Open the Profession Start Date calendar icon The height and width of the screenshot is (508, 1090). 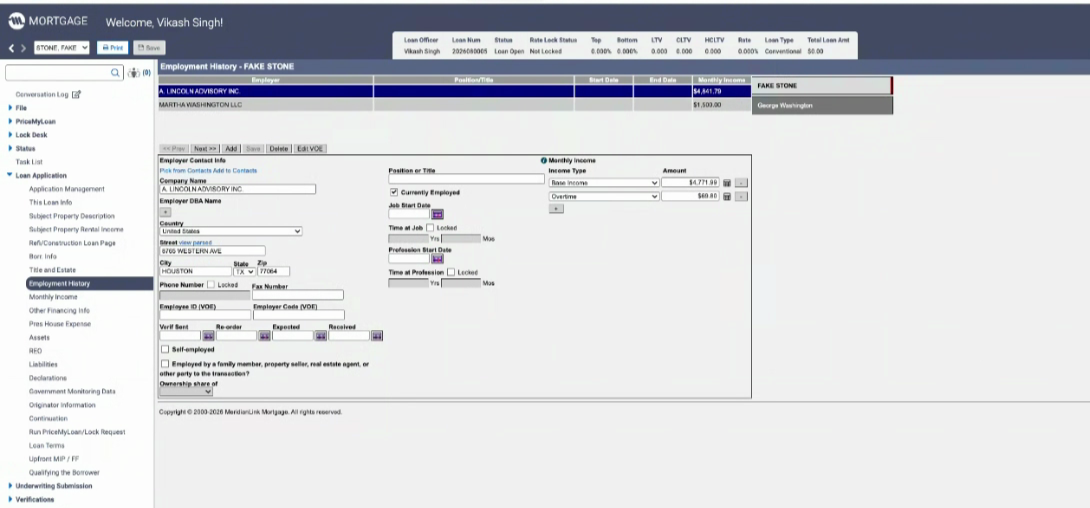pyautogui.click(x=437, y=259)
